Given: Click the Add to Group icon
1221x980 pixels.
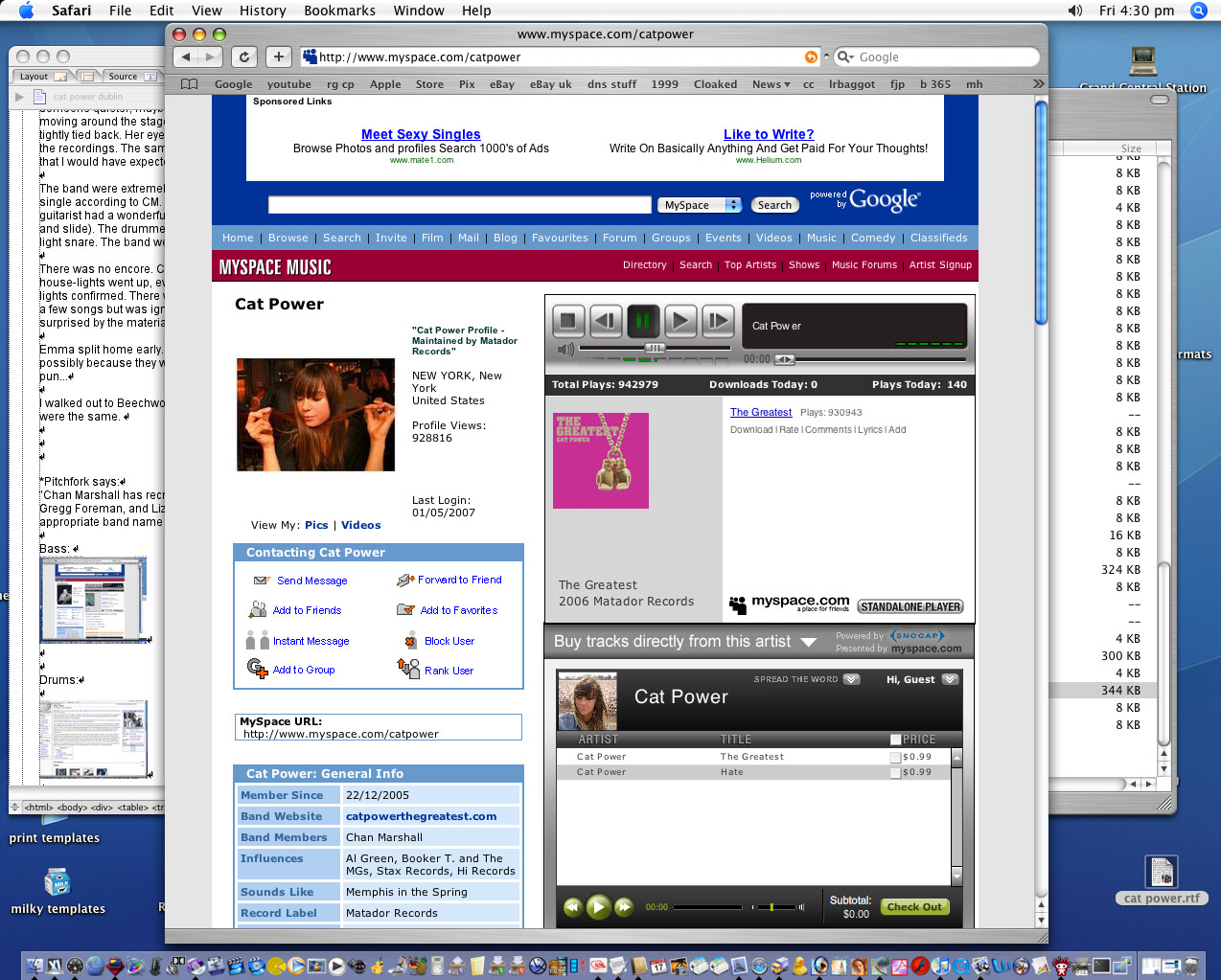Looking at the screenshot, I should (x=257, y=668).
